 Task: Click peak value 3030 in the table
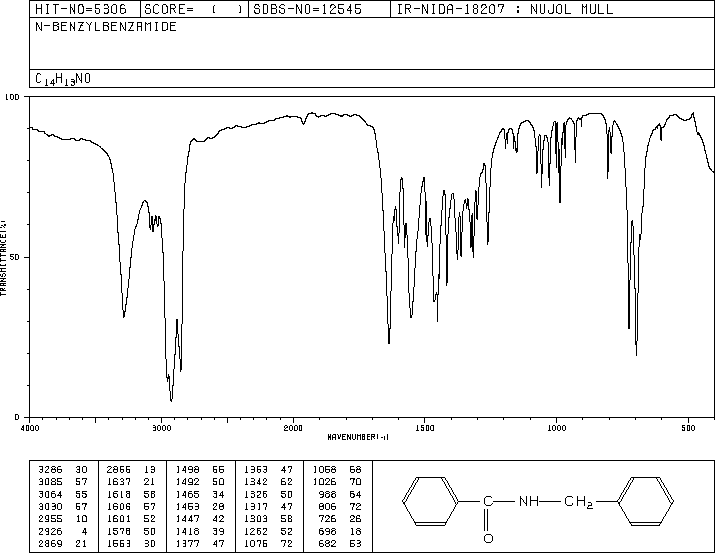pos(51,506)
